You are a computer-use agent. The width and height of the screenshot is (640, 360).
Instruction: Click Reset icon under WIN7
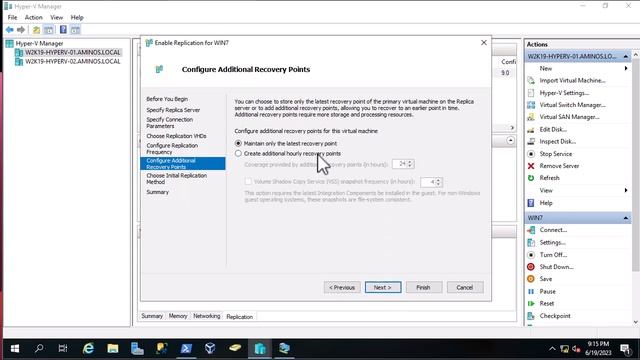tap(531, 303)
